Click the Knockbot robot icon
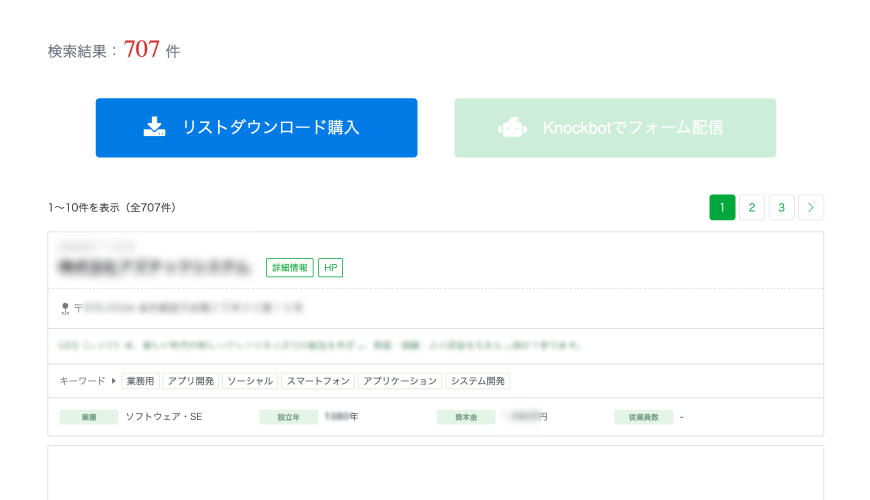Screen dimensions: 870x500 tap(512, 127)
